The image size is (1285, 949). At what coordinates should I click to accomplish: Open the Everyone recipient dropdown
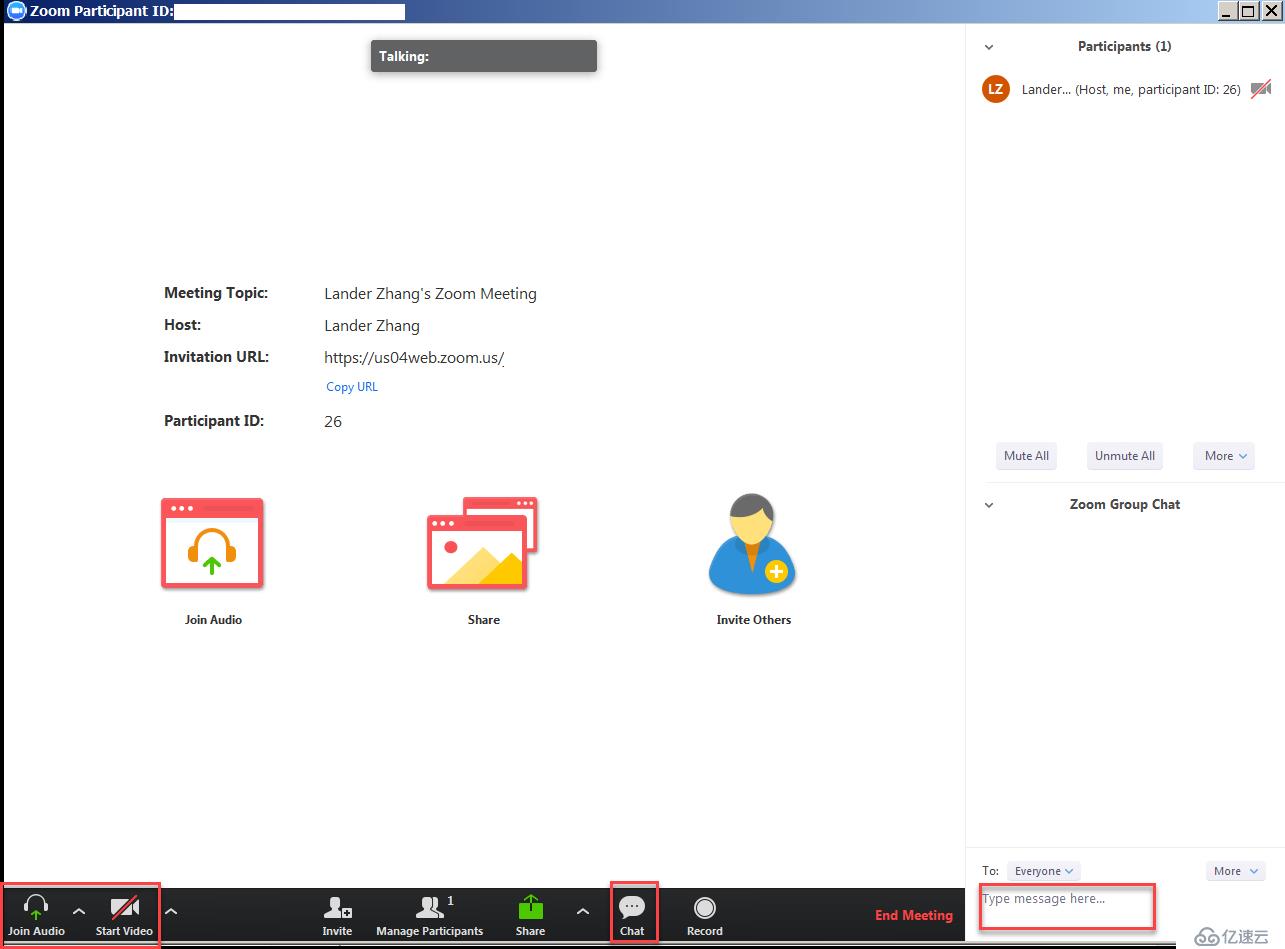tap(1044, 871)
